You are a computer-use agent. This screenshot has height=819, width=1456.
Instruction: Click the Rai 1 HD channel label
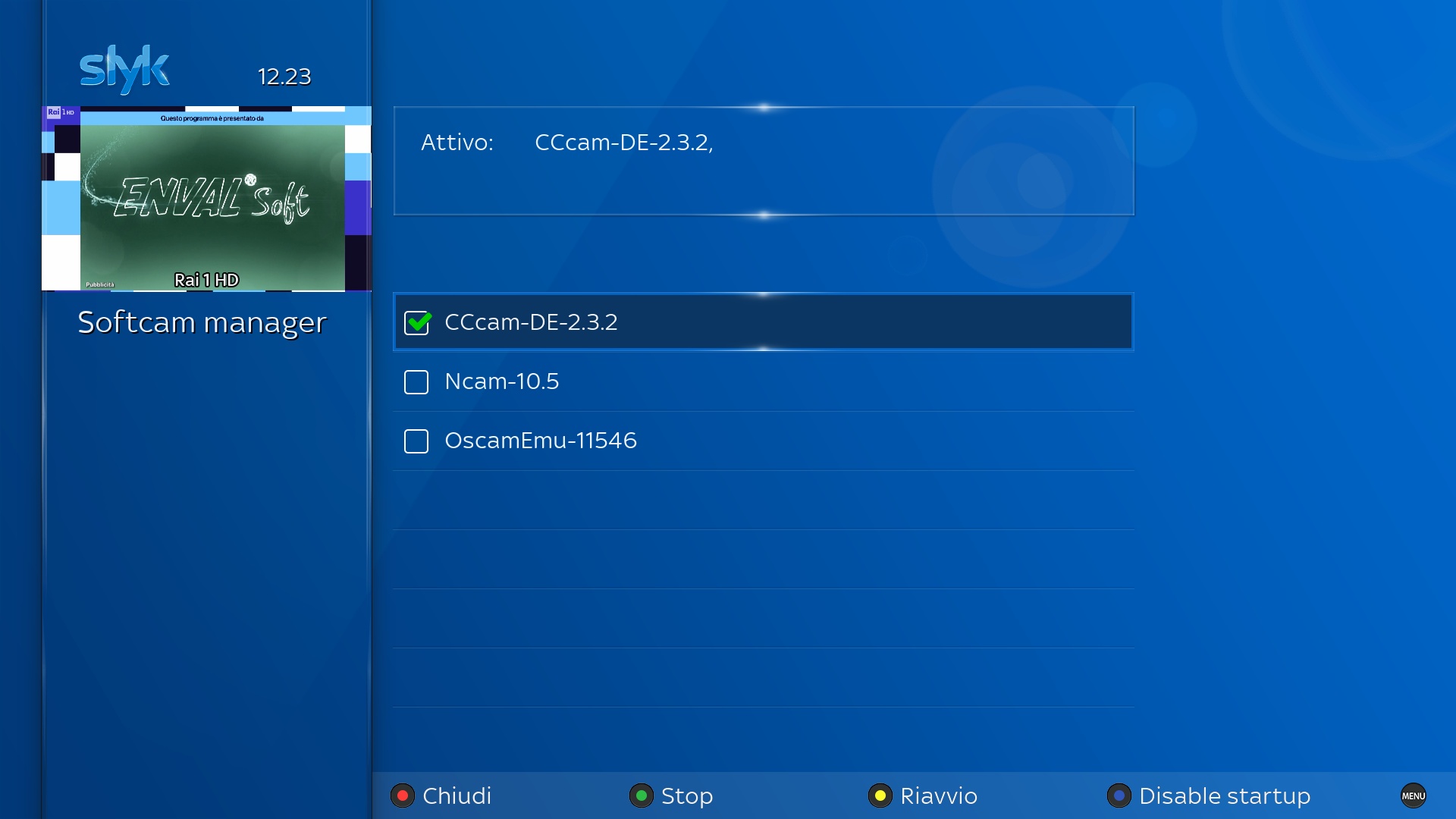(206, 280)
